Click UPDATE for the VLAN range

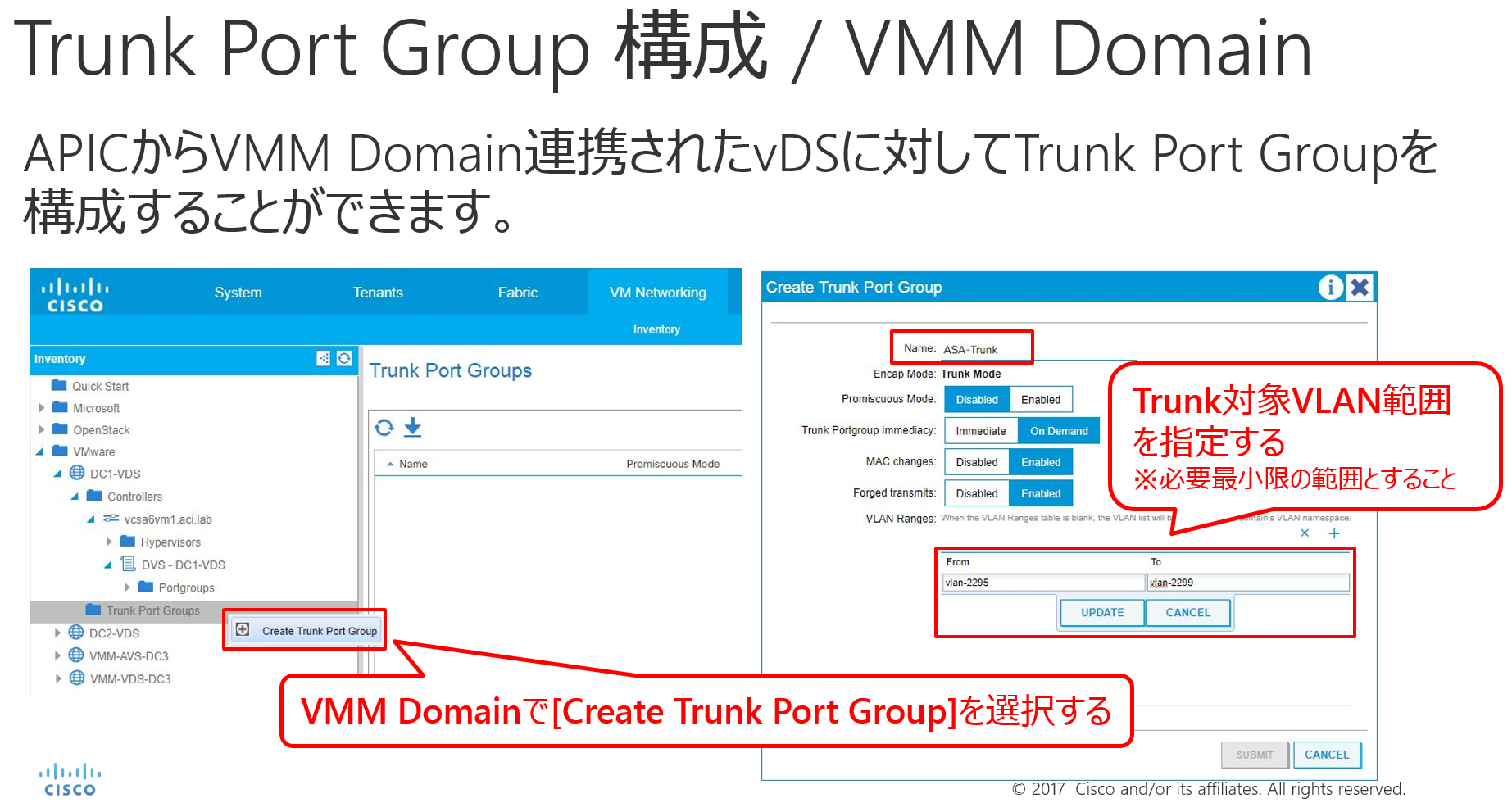[1102, 612]
